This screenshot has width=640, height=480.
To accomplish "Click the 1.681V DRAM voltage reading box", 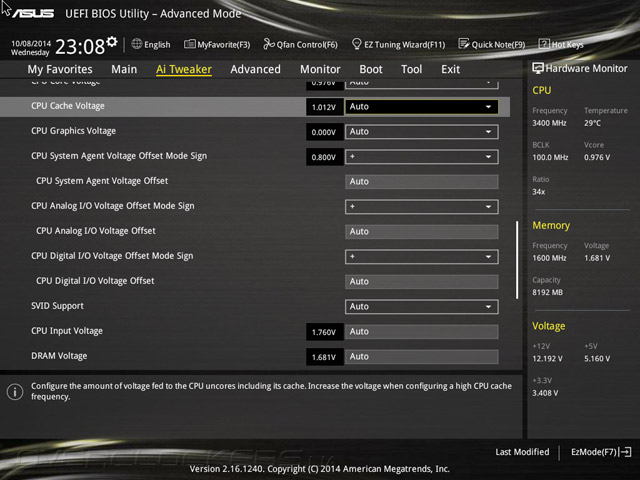I will click(x=324, y=357).
